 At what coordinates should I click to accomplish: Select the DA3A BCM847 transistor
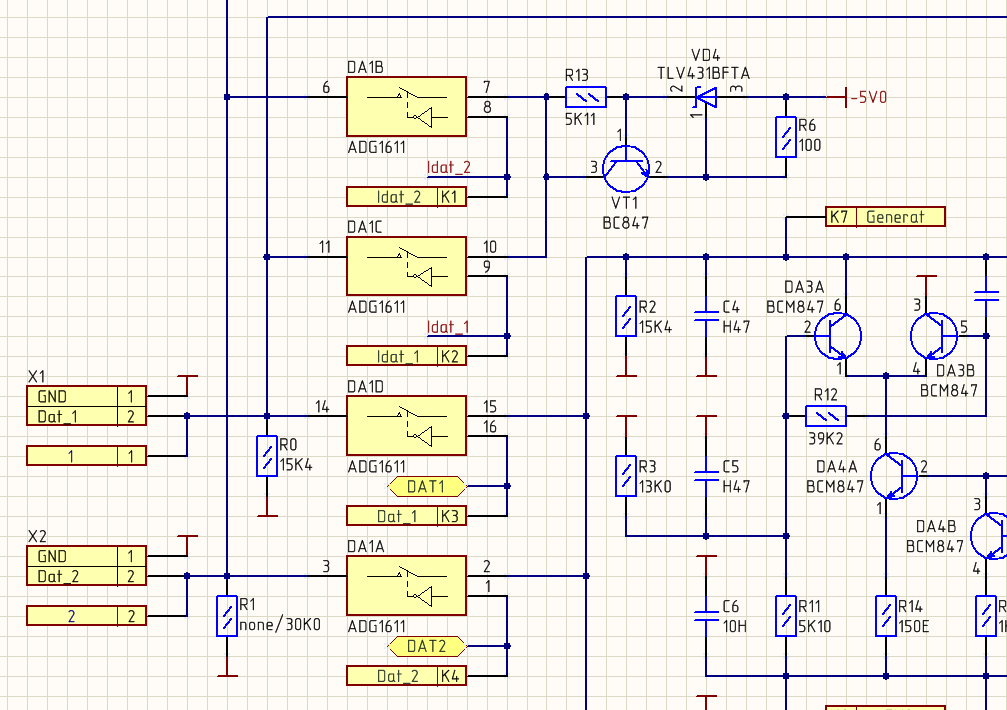tap(837, 336)
